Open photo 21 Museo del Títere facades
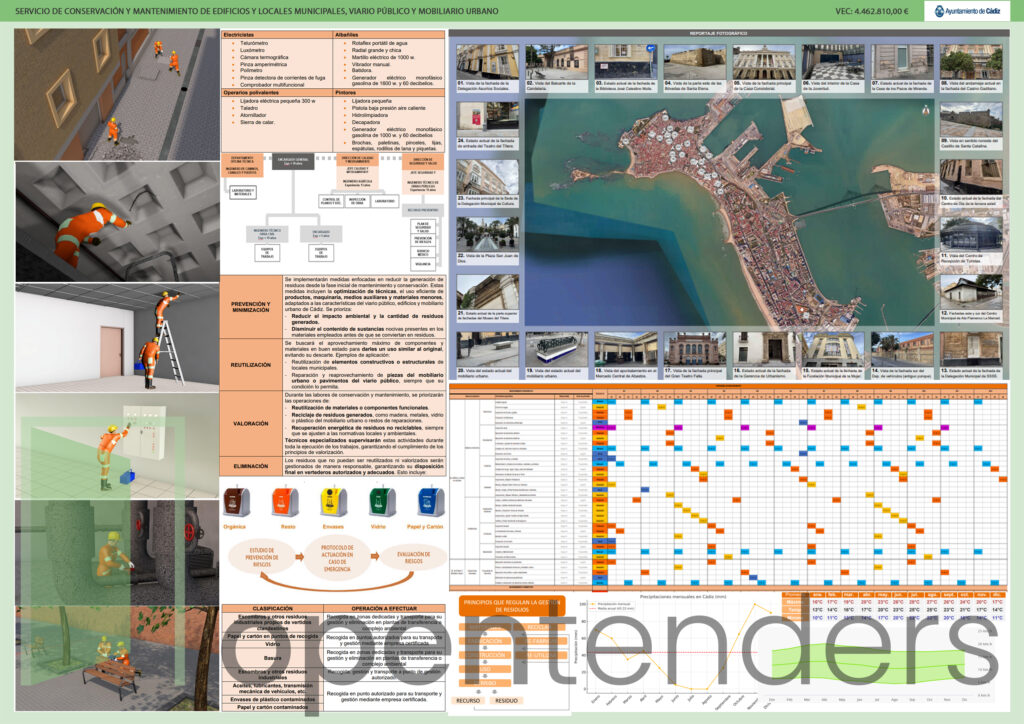The height and width of the screenshot is (724, 1024). coord(487,292)
